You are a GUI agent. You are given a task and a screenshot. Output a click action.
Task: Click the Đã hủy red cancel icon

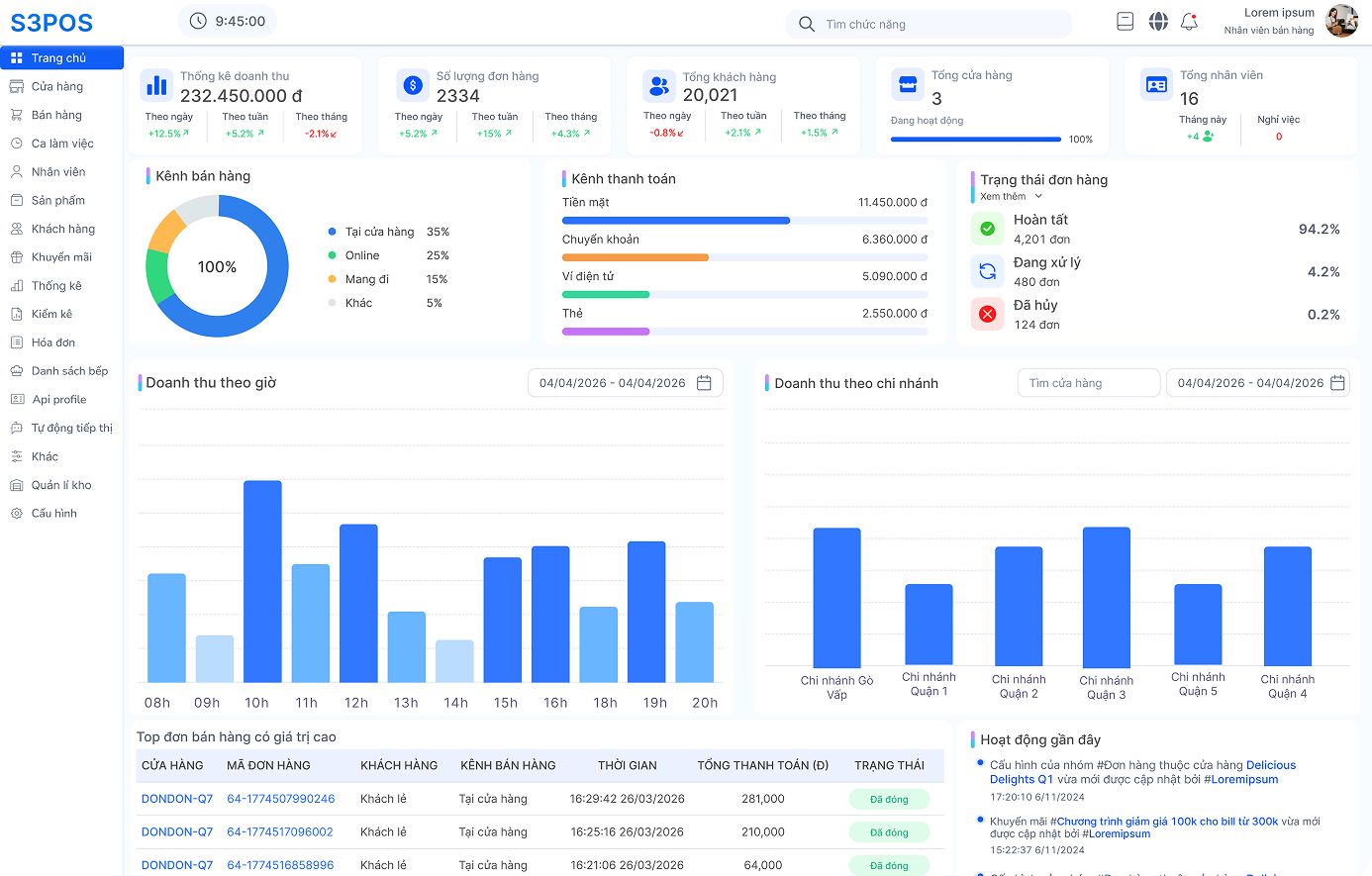pyautogui.click(x=987, y=314)
